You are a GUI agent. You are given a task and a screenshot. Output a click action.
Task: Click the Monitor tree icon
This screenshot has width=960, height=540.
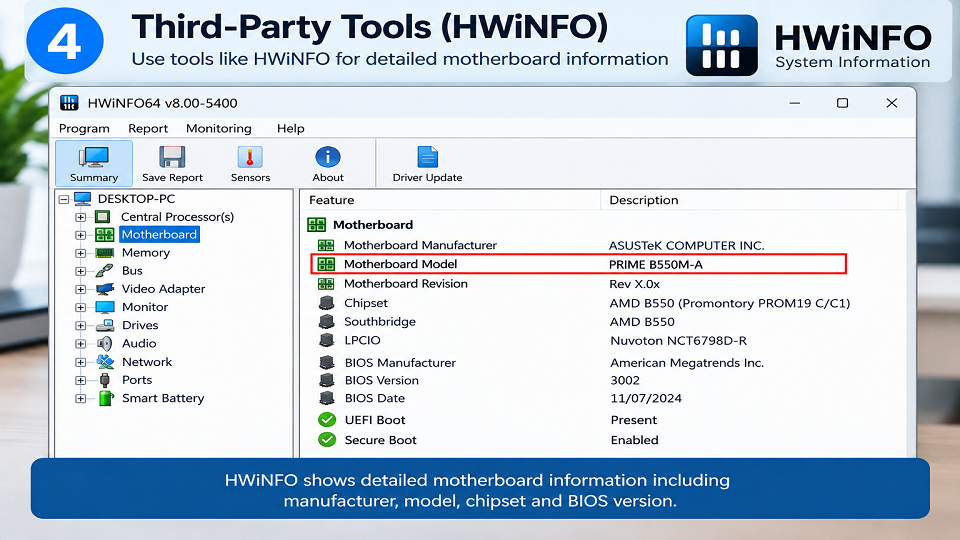[105, 307]
